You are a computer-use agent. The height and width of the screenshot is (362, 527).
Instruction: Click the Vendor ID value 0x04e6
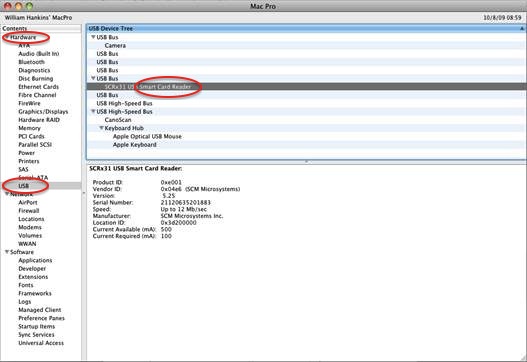pyautogui.click(x=171, y=189)
